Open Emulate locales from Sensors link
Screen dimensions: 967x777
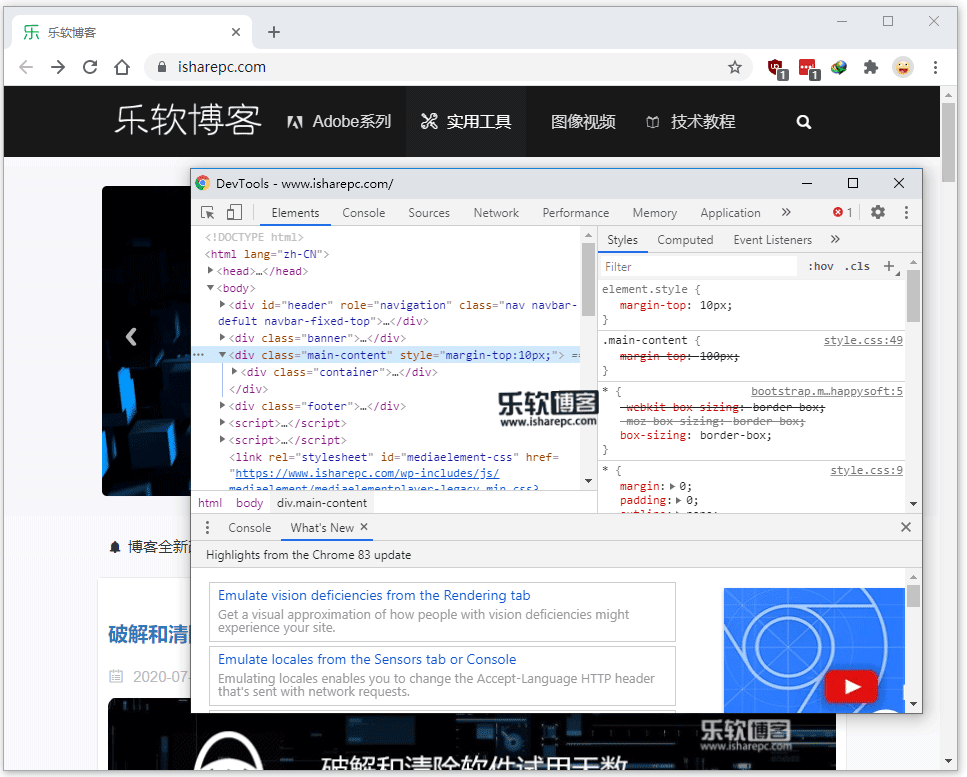click(x=367, y=659)
